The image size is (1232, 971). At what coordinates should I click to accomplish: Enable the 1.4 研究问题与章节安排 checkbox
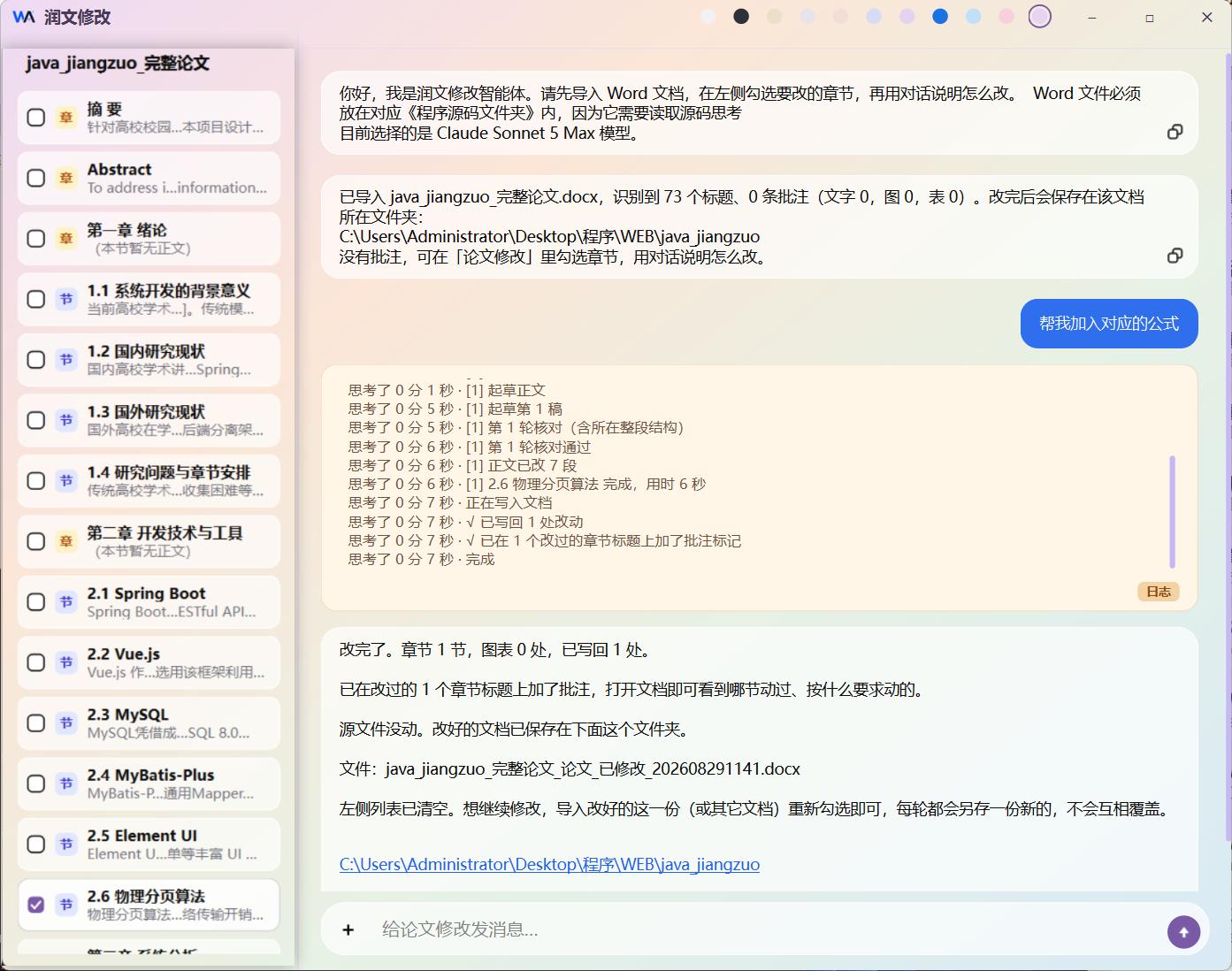(x=36, y=480)
